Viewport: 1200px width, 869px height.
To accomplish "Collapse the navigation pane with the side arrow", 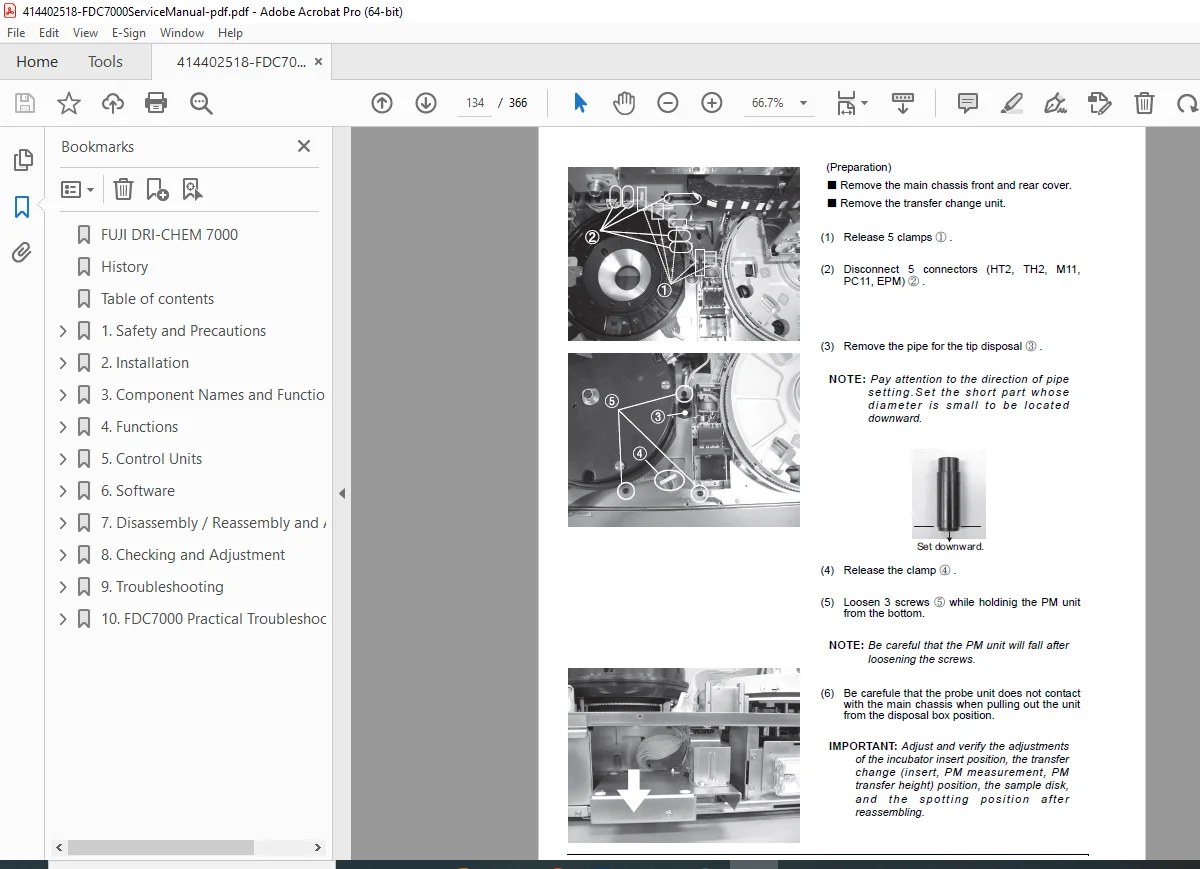I will [x=342, y=493].
